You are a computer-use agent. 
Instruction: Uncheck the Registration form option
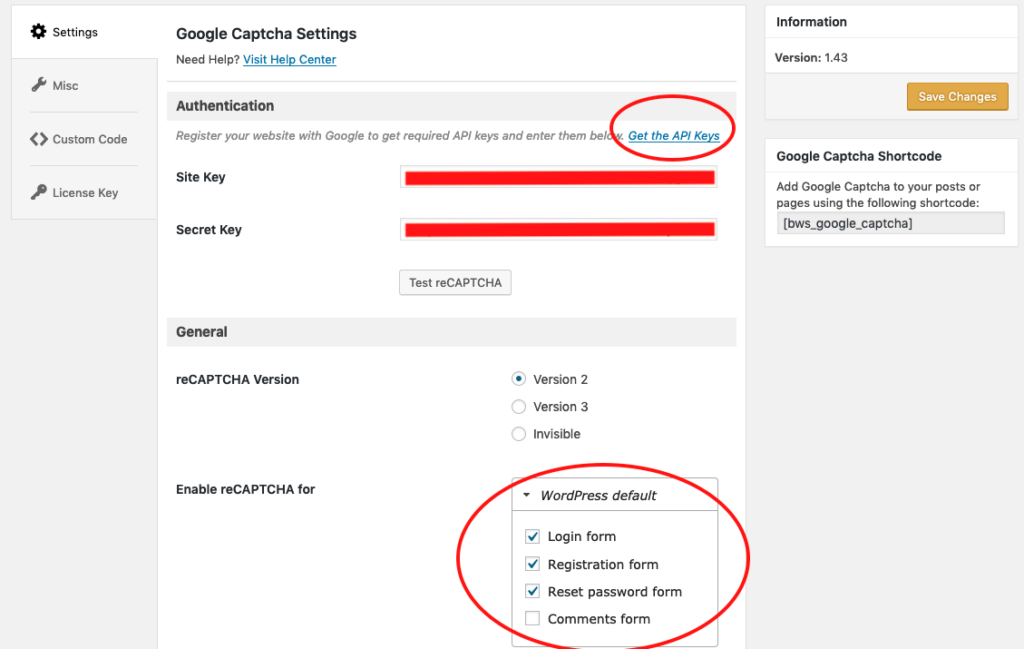click(532, 563)
